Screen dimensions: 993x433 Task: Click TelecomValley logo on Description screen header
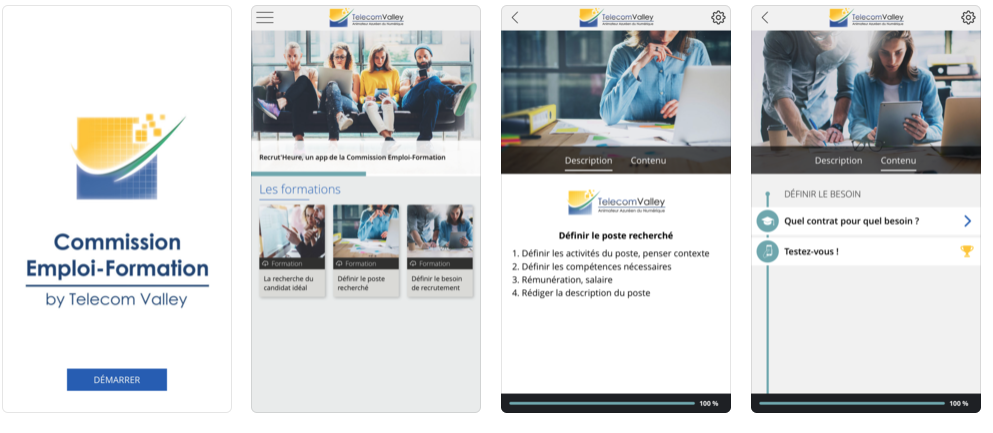[x=616, y=18]
